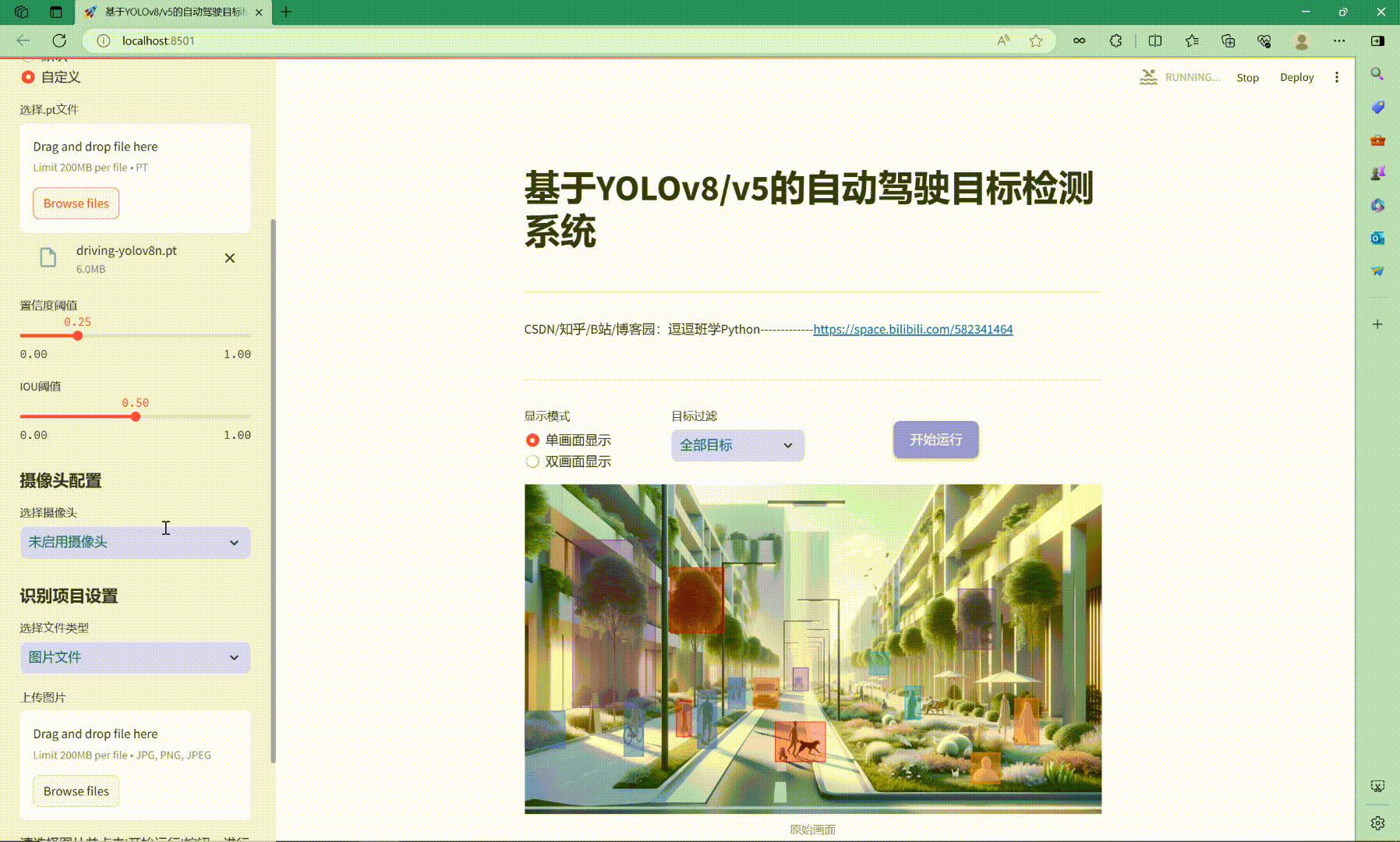Open the 目标过滤 全部目标 dropdown
1400x842 pixels.
click(x=737, y=445)
